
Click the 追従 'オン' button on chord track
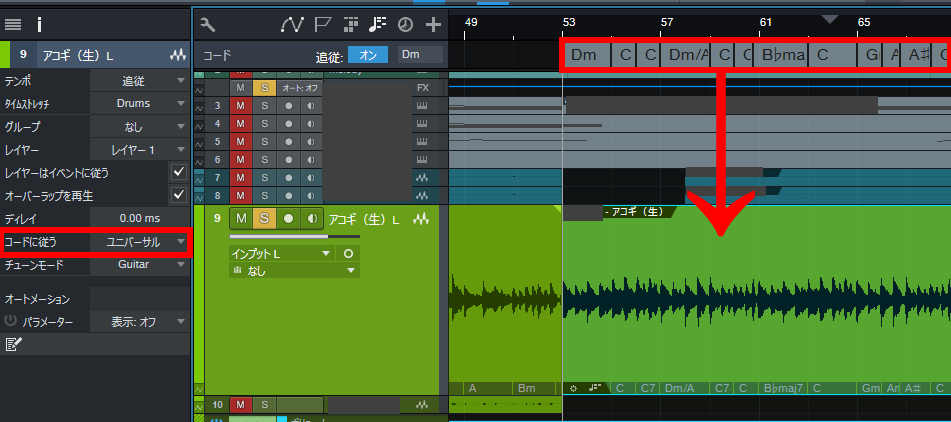pos(367,55)
